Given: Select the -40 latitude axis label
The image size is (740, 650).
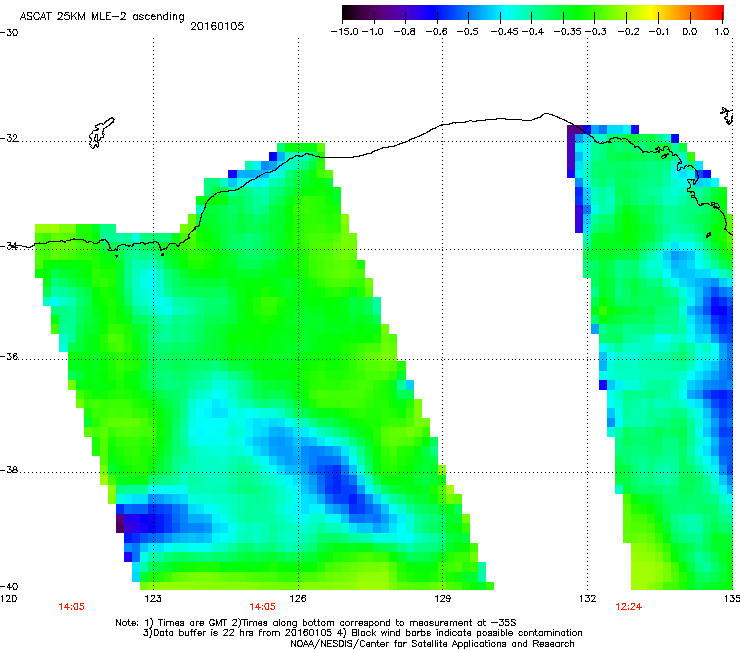Looking at the screenshot, I should click(9, 586).
